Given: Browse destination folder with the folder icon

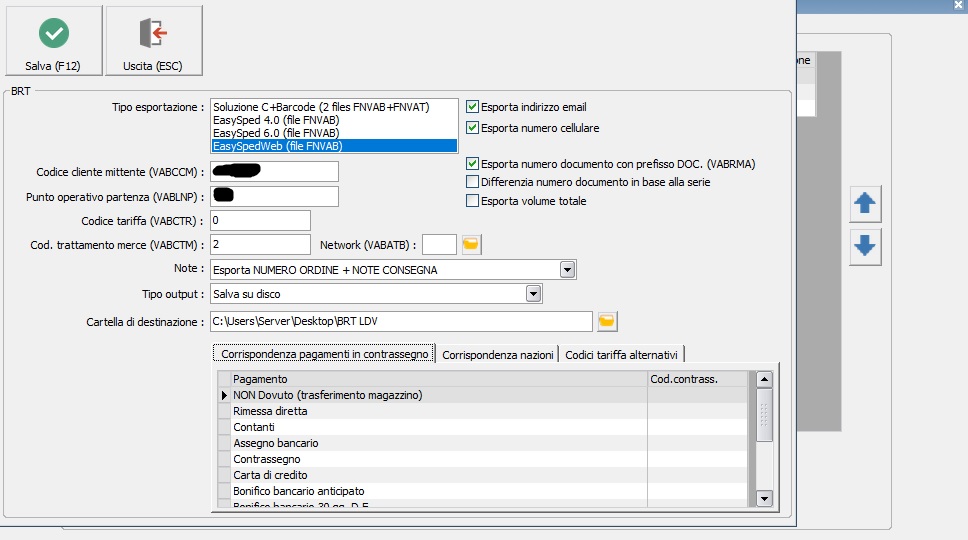Looking at the screenshot, I should coord(607,321).
